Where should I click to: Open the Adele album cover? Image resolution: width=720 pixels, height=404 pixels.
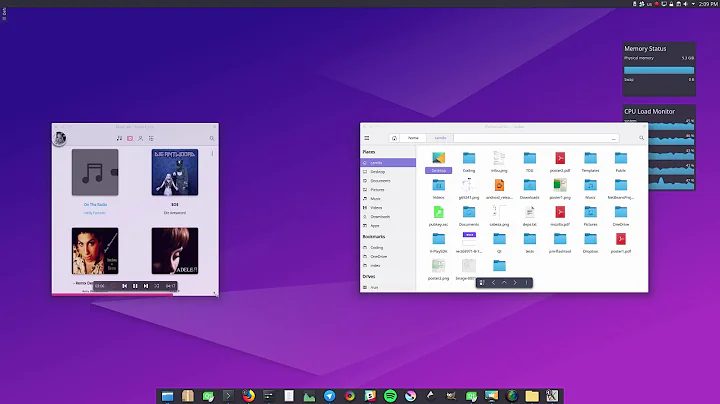[x=175, y=251]
